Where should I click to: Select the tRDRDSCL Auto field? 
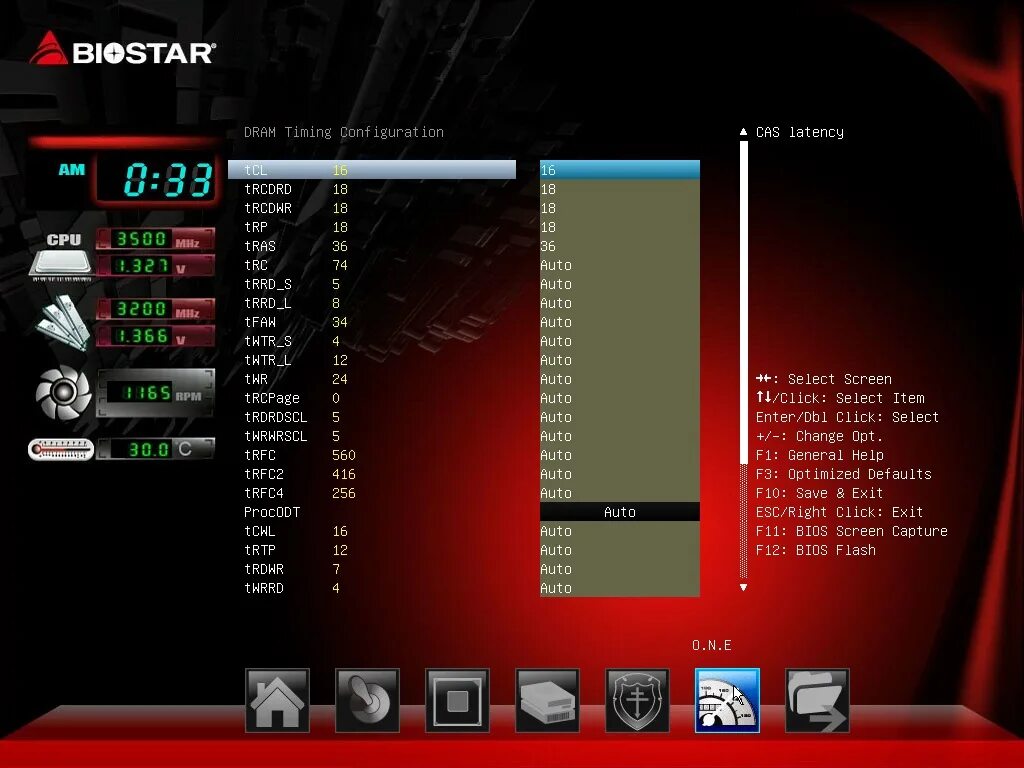[x=620, y=417]
